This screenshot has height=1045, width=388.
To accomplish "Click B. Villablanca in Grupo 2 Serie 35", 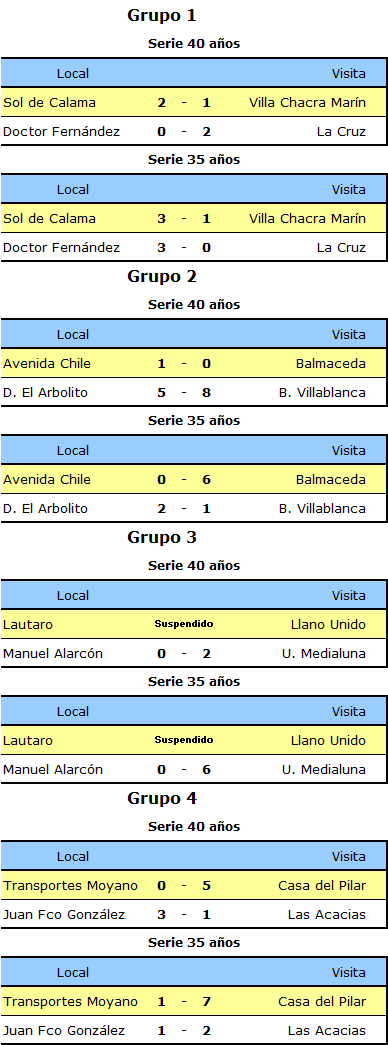I will (x=322, y=509).
